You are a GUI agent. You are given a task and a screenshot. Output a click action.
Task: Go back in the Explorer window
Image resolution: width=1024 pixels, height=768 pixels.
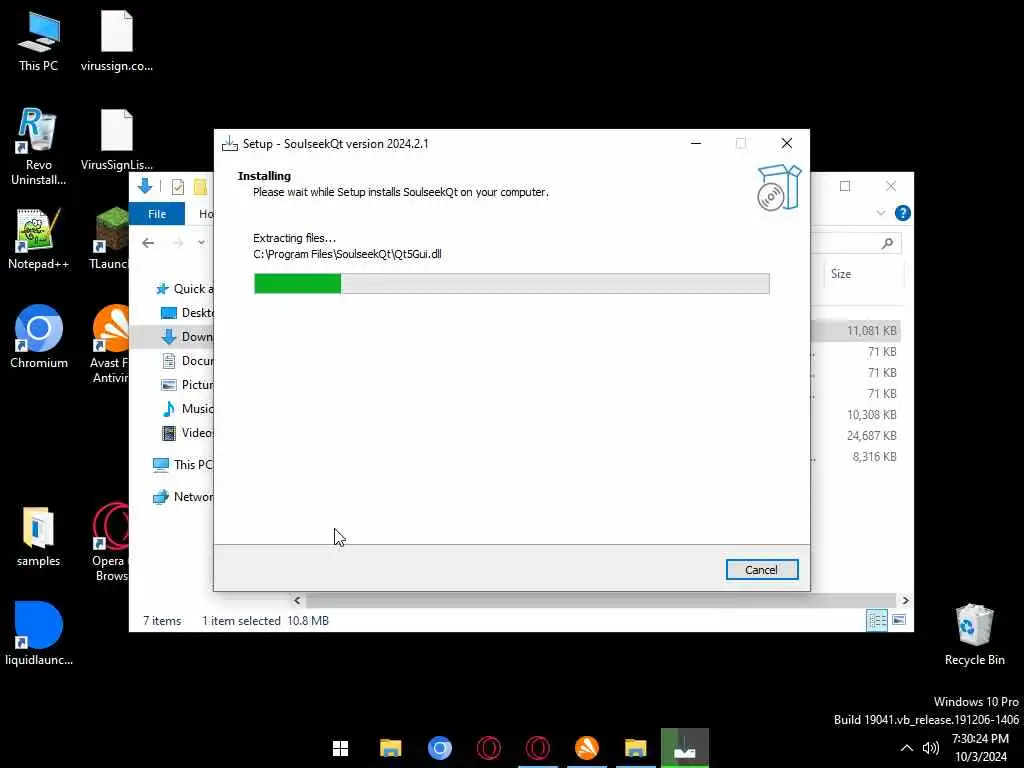pos(148,243)
